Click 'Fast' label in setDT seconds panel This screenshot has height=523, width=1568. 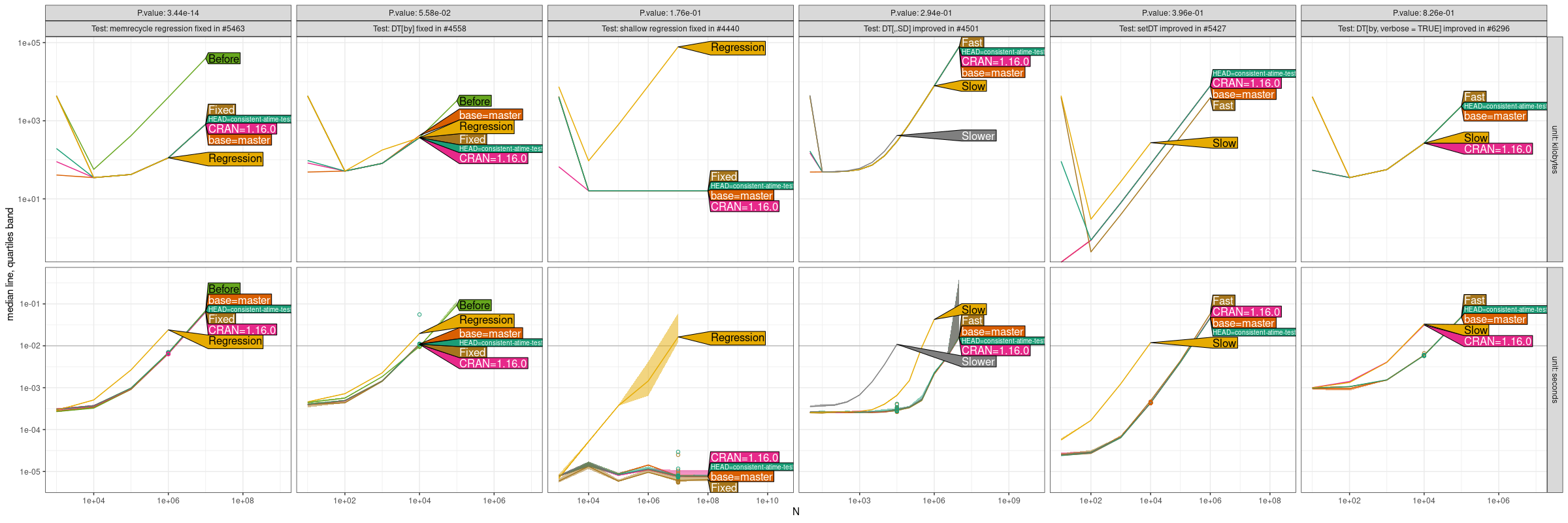(1223, 301)
